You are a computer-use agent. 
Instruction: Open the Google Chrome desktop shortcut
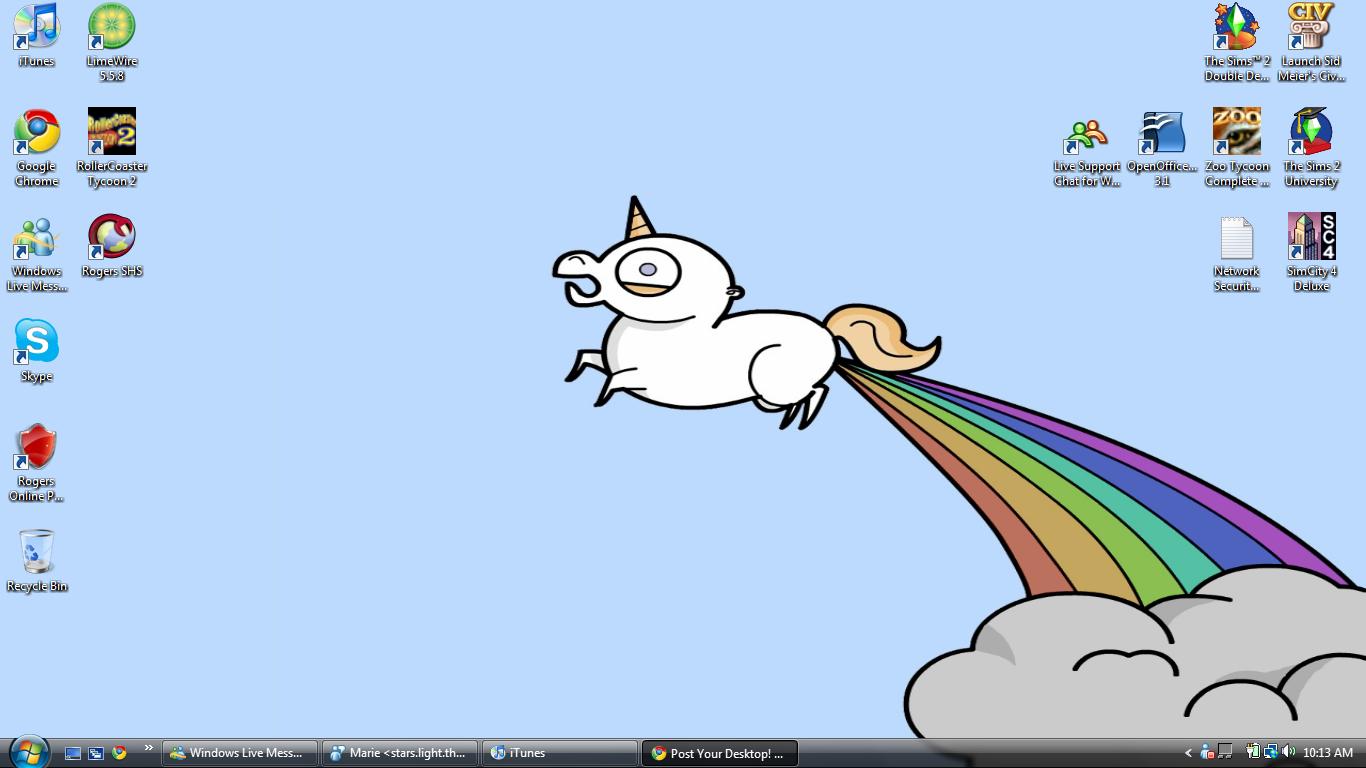pos(36,133)
